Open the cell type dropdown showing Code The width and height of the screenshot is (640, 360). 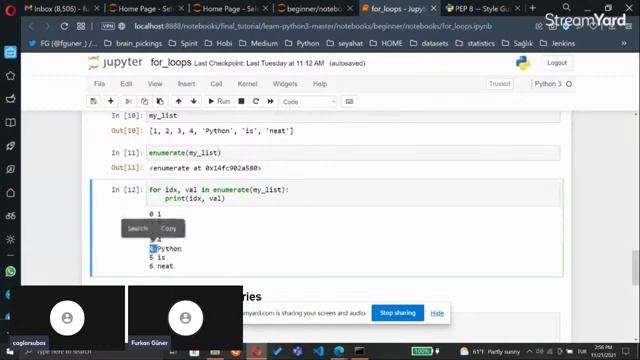(308, 102)
